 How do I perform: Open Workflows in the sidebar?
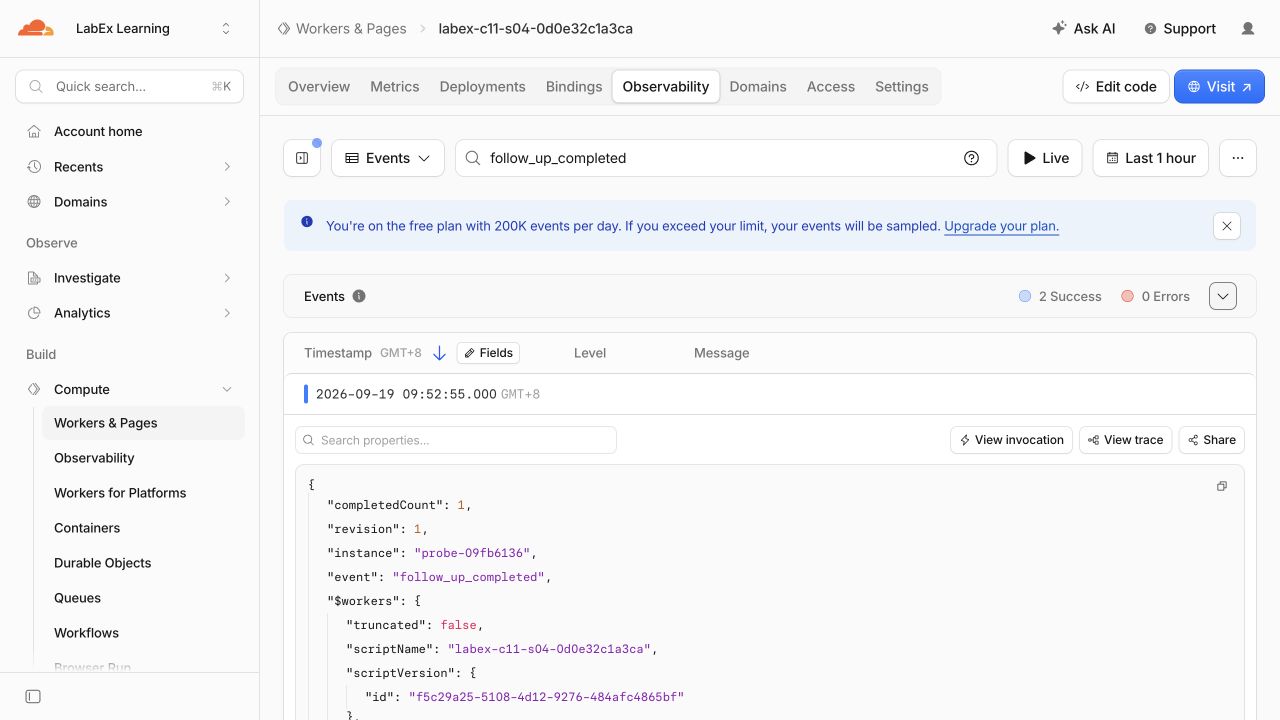86,633
